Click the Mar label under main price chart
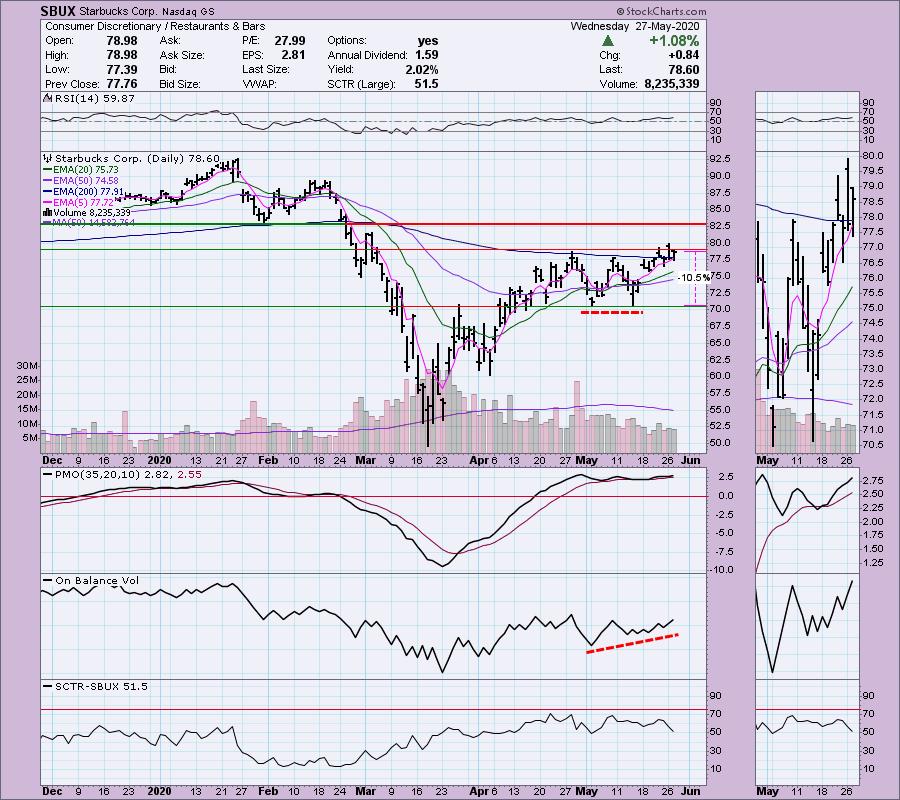This screenshot has width=900, height=800. pos(366,460)
